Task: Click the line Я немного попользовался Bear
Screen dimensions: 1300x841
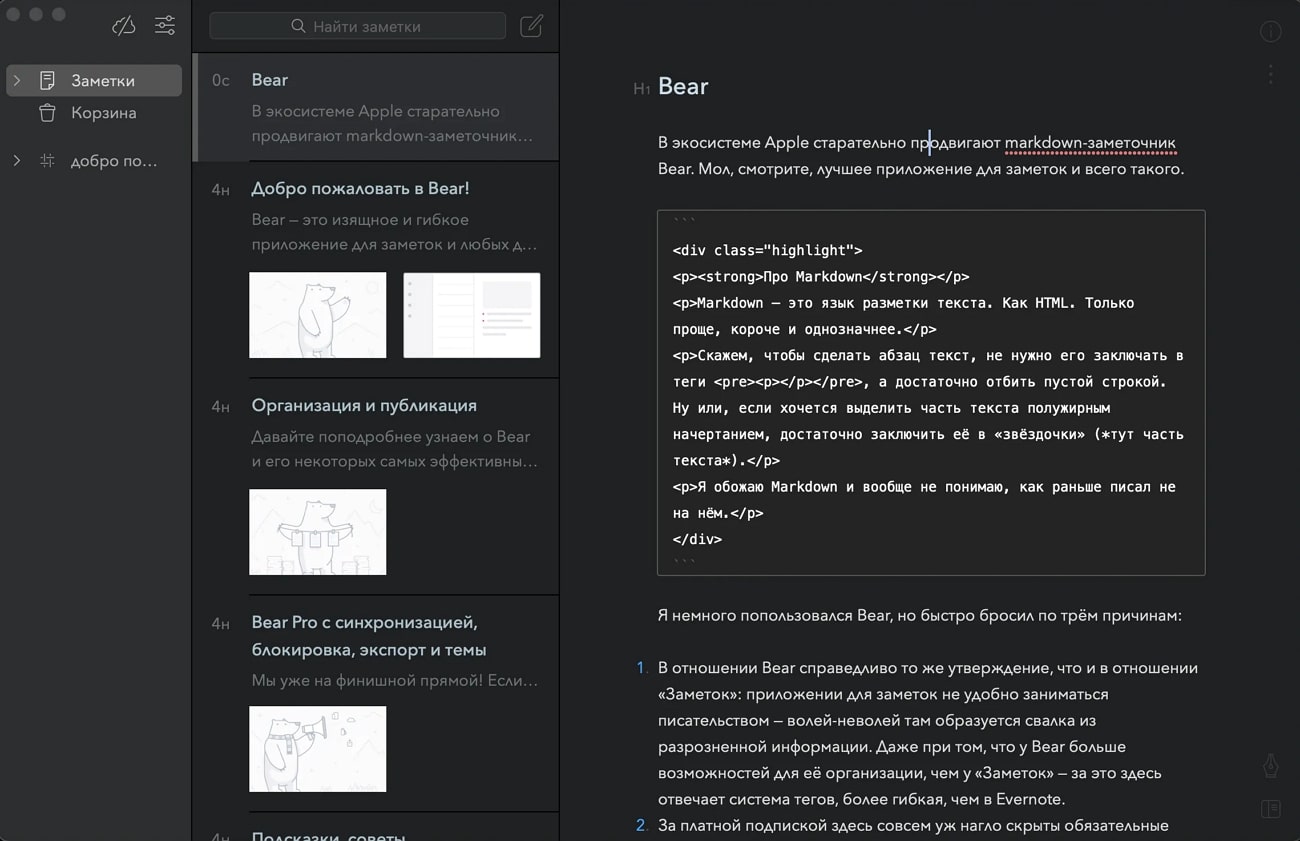Action: coord(920,616)
